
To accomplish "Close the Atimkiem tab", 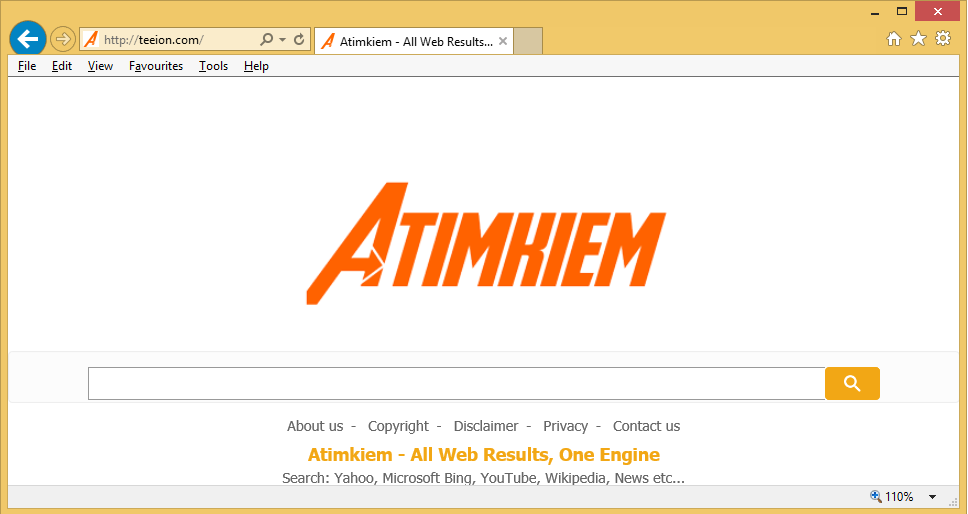I will coord(503,41).
